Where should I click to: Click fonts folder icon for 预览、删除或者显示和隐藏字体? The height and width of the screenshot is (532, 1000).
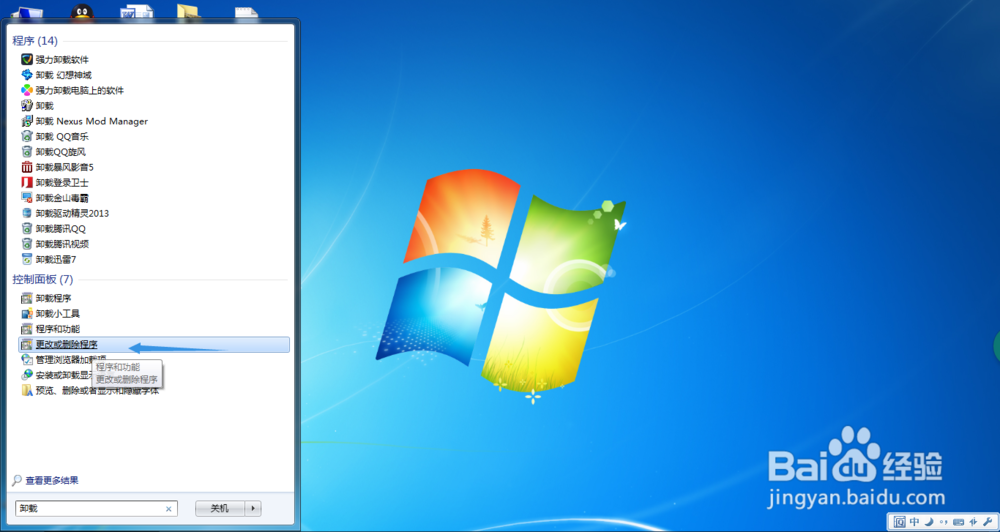27,390
